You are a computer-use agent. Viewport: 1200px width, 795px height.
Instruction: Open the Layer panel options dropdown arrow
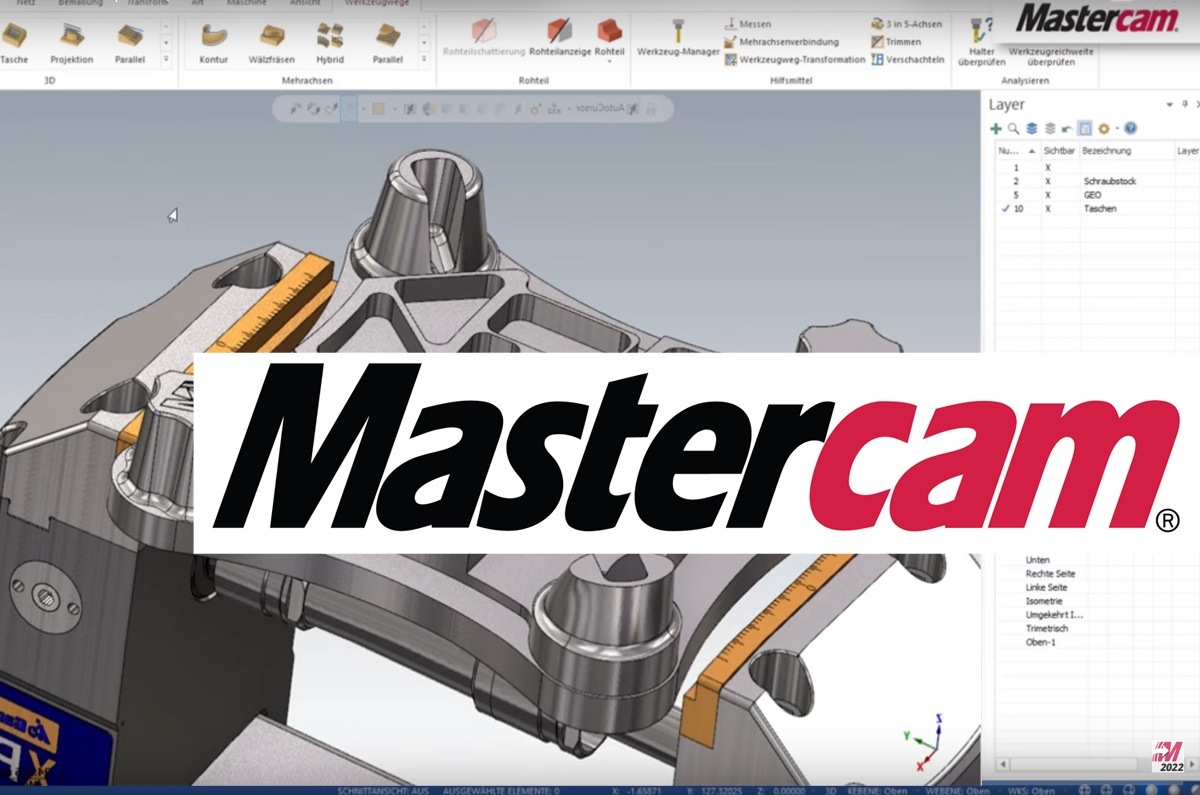[1170, 104]
